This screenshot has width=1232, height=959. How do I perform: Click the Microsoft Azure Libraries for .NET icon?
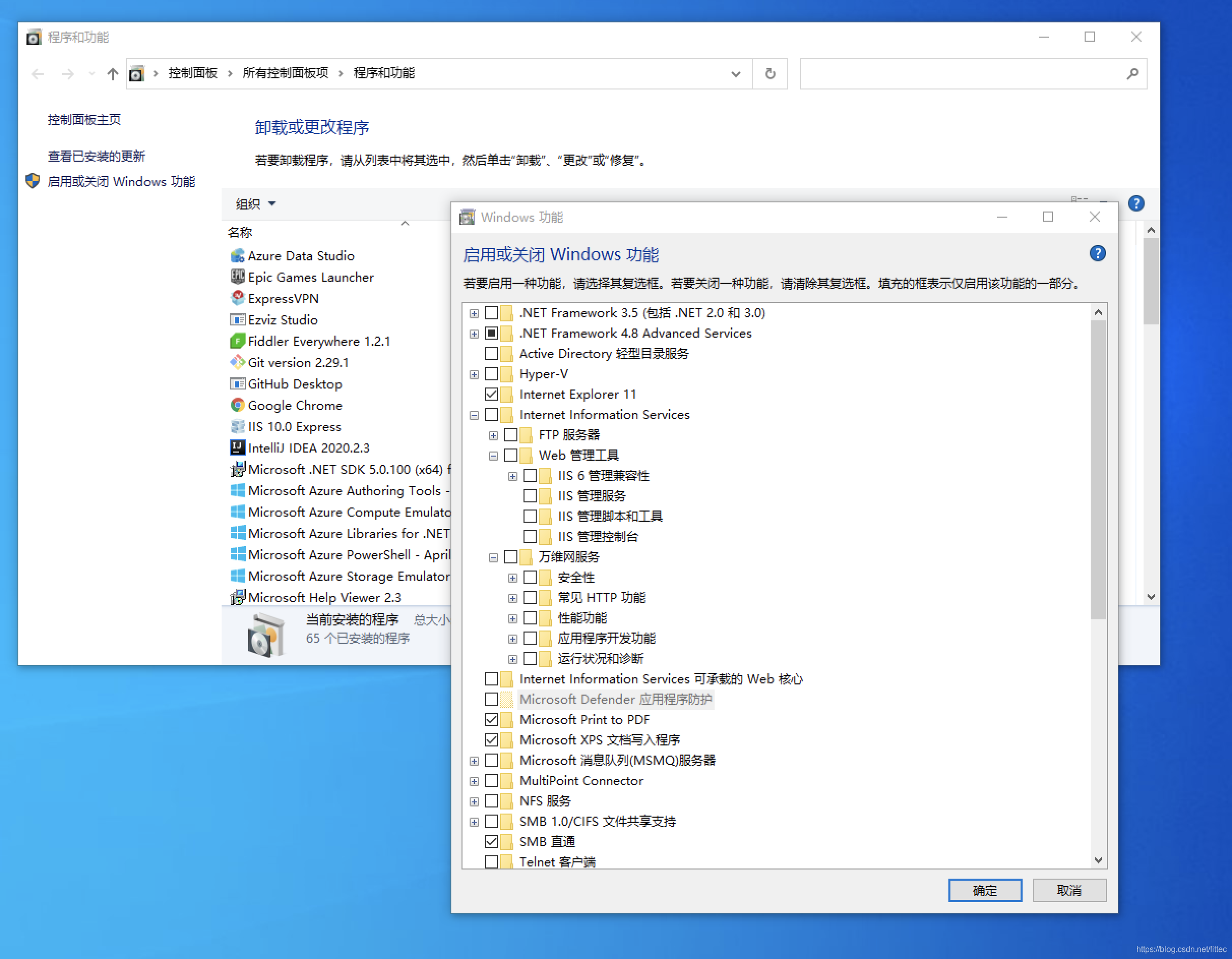237,533
